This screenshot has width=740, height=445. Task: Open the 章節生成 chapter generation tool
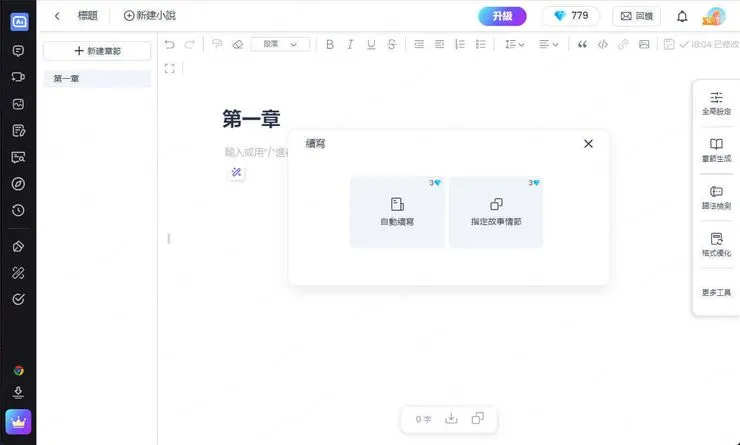coord(716,151)
